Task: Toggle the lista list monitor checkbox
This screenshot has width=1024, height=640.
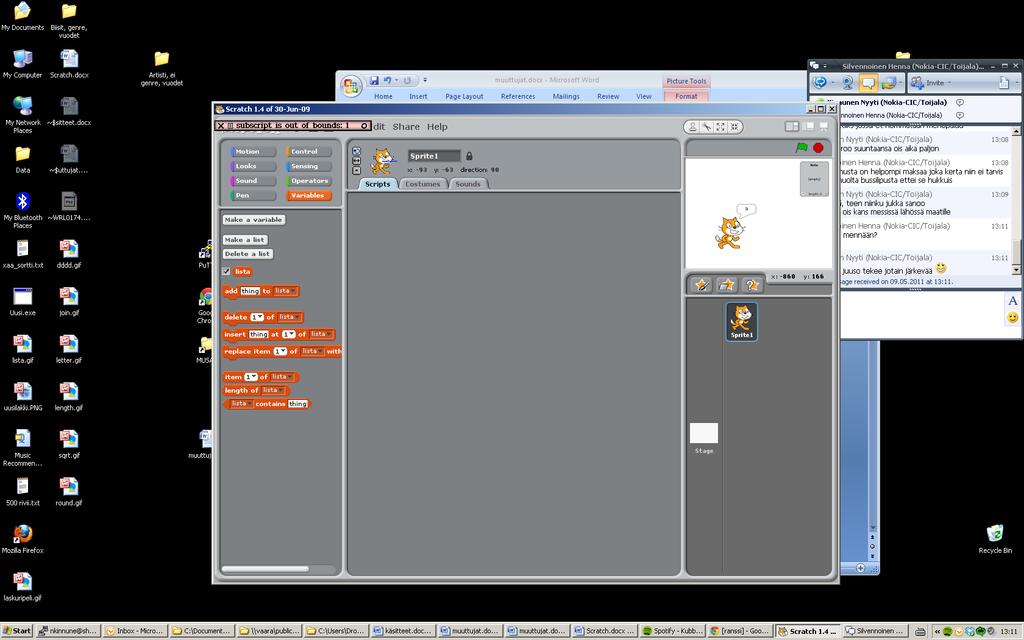Action: pyautogui.click(x=227, y=272)
